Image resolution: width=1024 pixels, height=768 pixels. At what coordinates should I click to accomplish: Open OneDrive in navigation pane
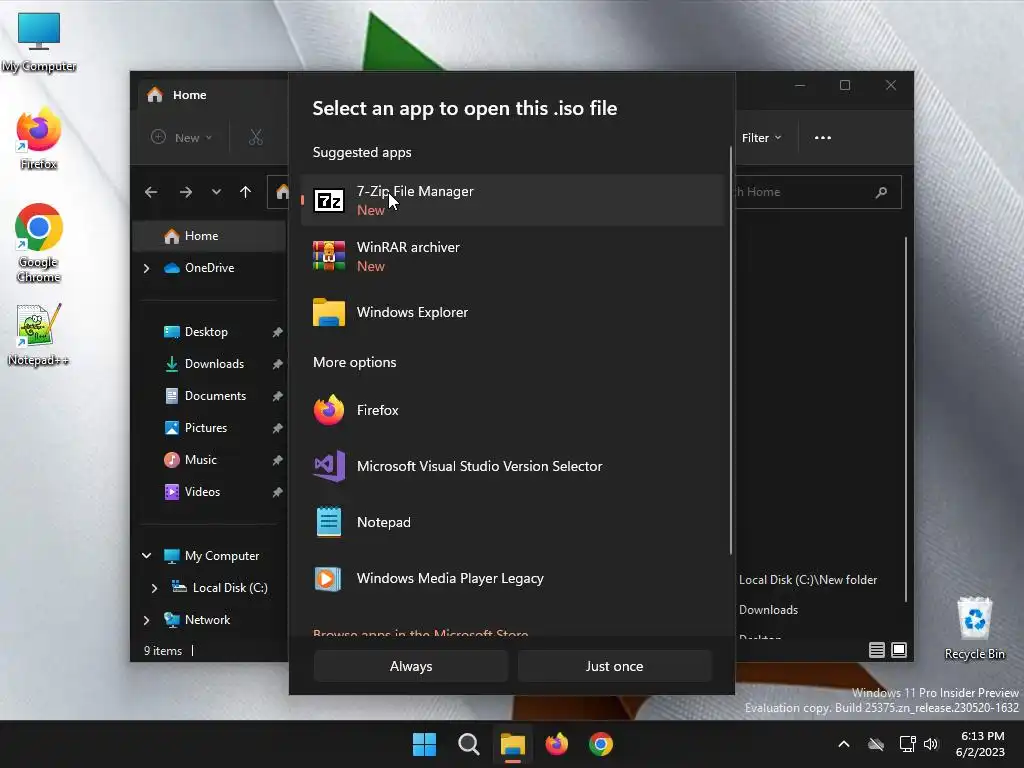click(x=209, y=268)
